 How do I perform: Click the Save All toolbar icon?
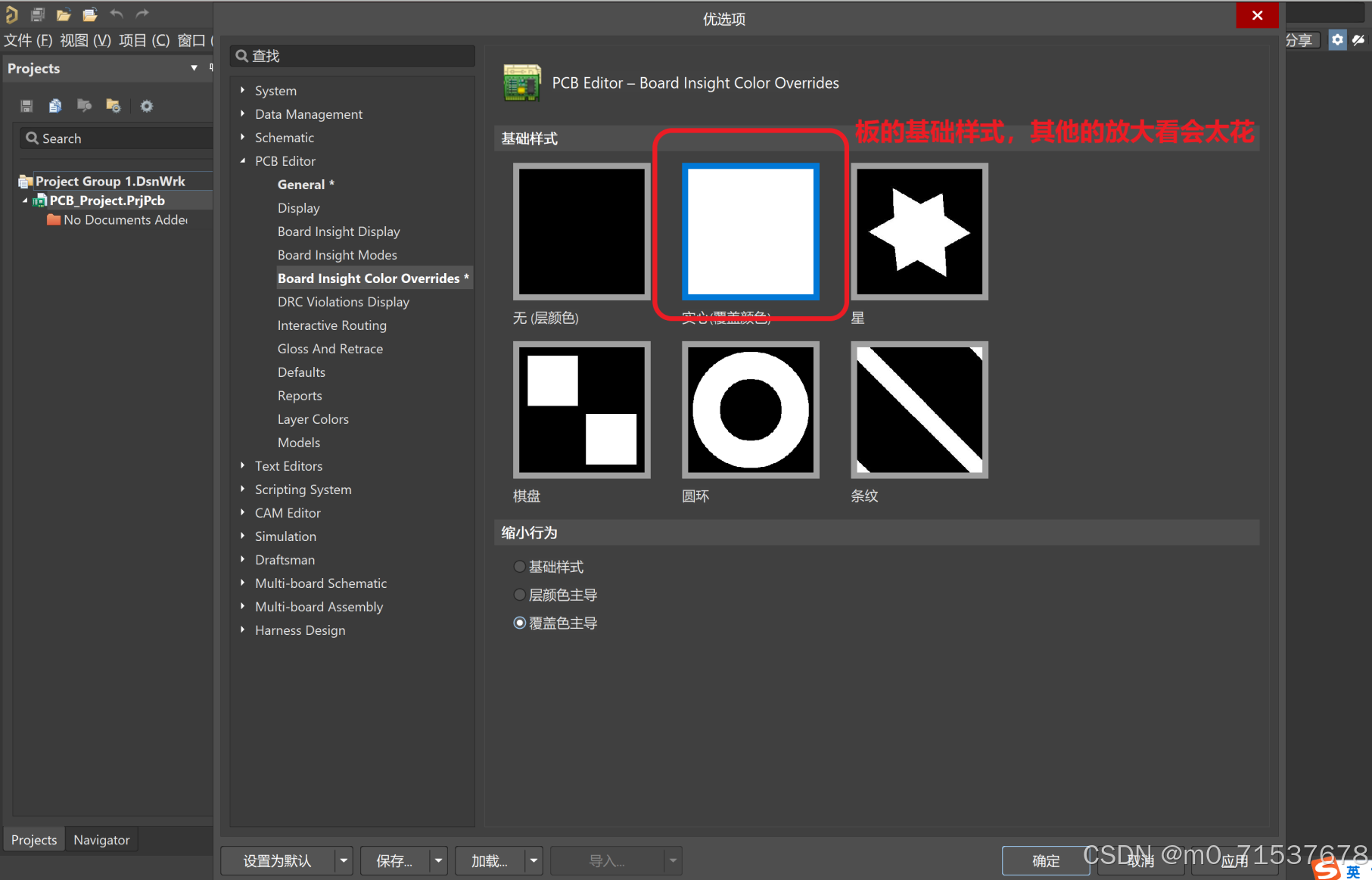point(38,14)
